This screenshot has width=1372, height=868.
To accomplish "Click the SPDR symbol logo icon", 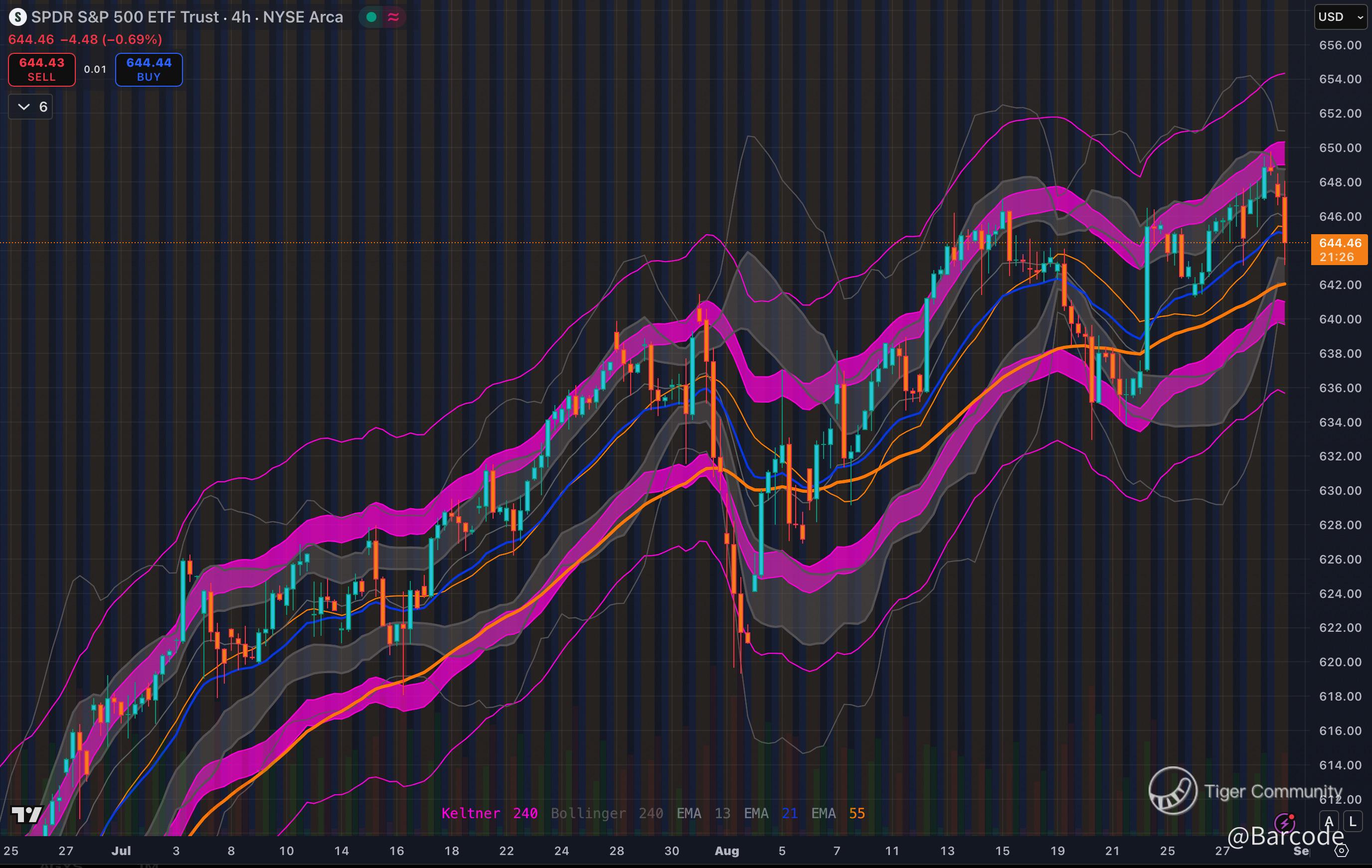I will tap(17, 17).
